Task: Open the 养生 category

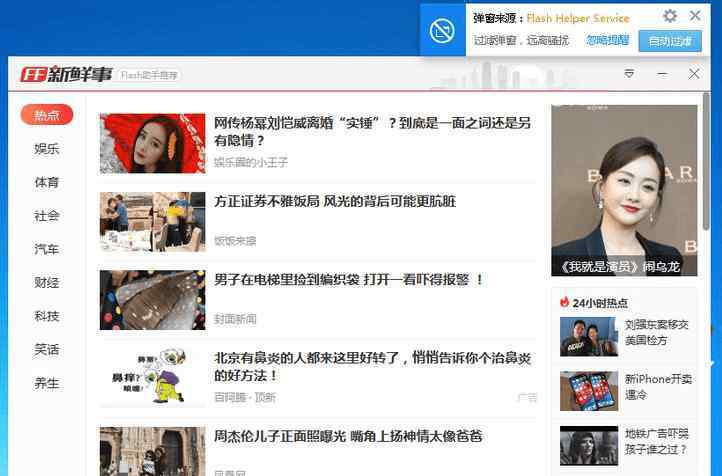Action: tap(47, 383)
